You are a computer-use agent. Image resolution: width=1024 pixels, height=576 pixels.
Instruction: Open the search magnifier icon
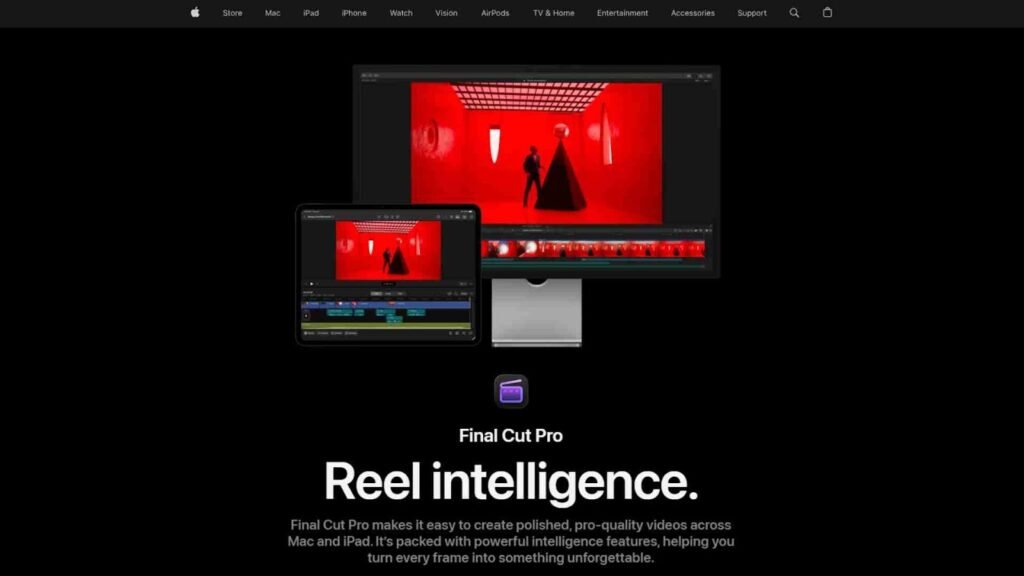794,13
